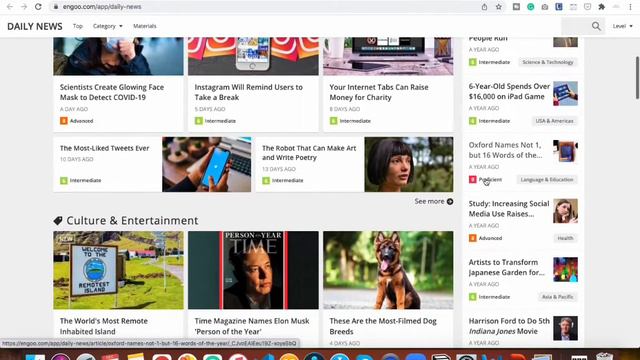This screenshot has width=640, height=360.
Task: Click Intermediate badge under Instagram article
Action: click(215, 121)
